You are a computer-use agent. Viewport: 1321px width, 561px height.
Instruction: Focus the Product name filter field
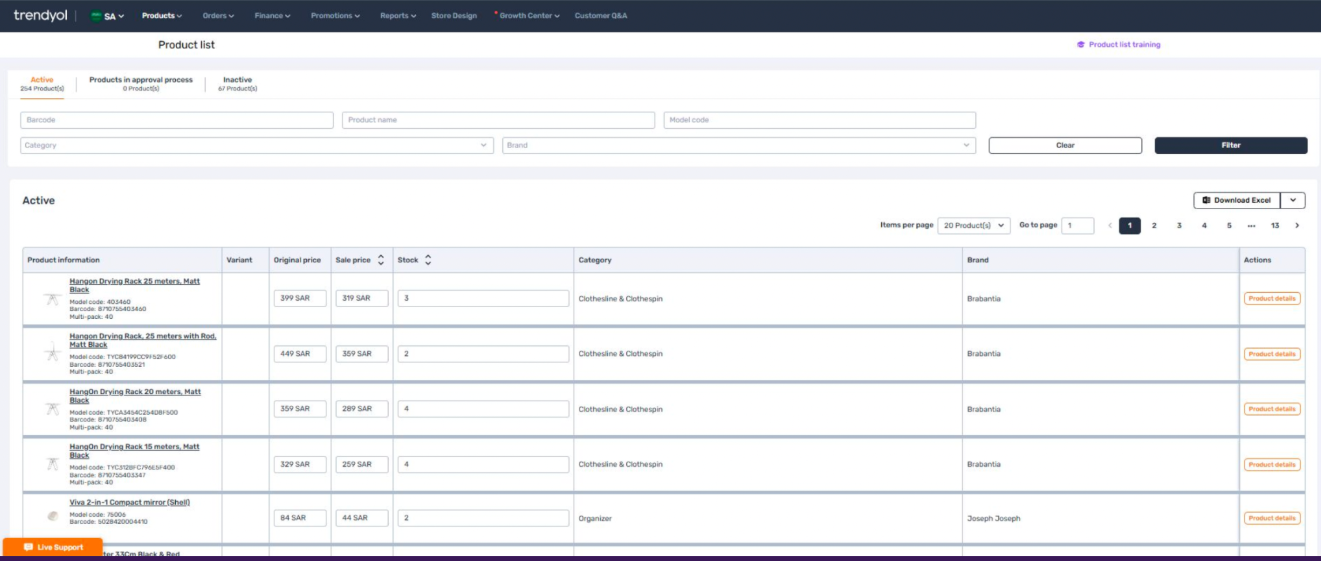(499, 120)
